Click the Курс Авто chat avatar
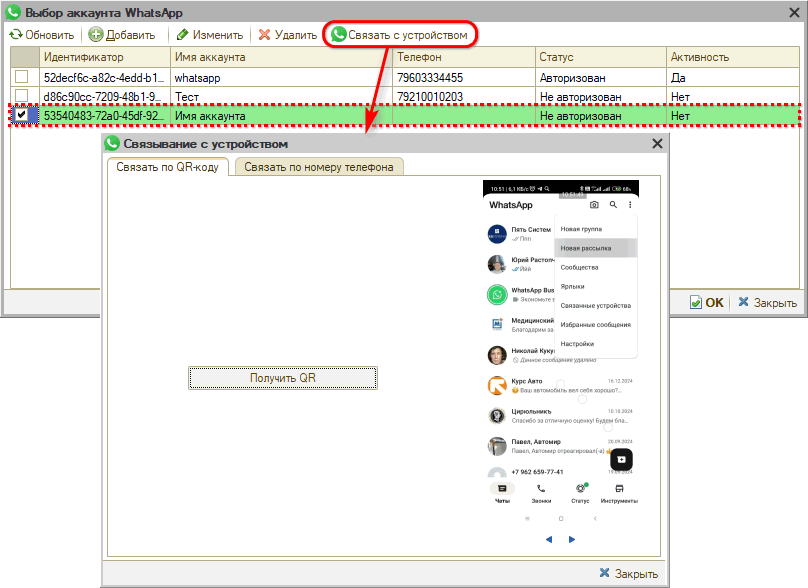 coord(497,385)
